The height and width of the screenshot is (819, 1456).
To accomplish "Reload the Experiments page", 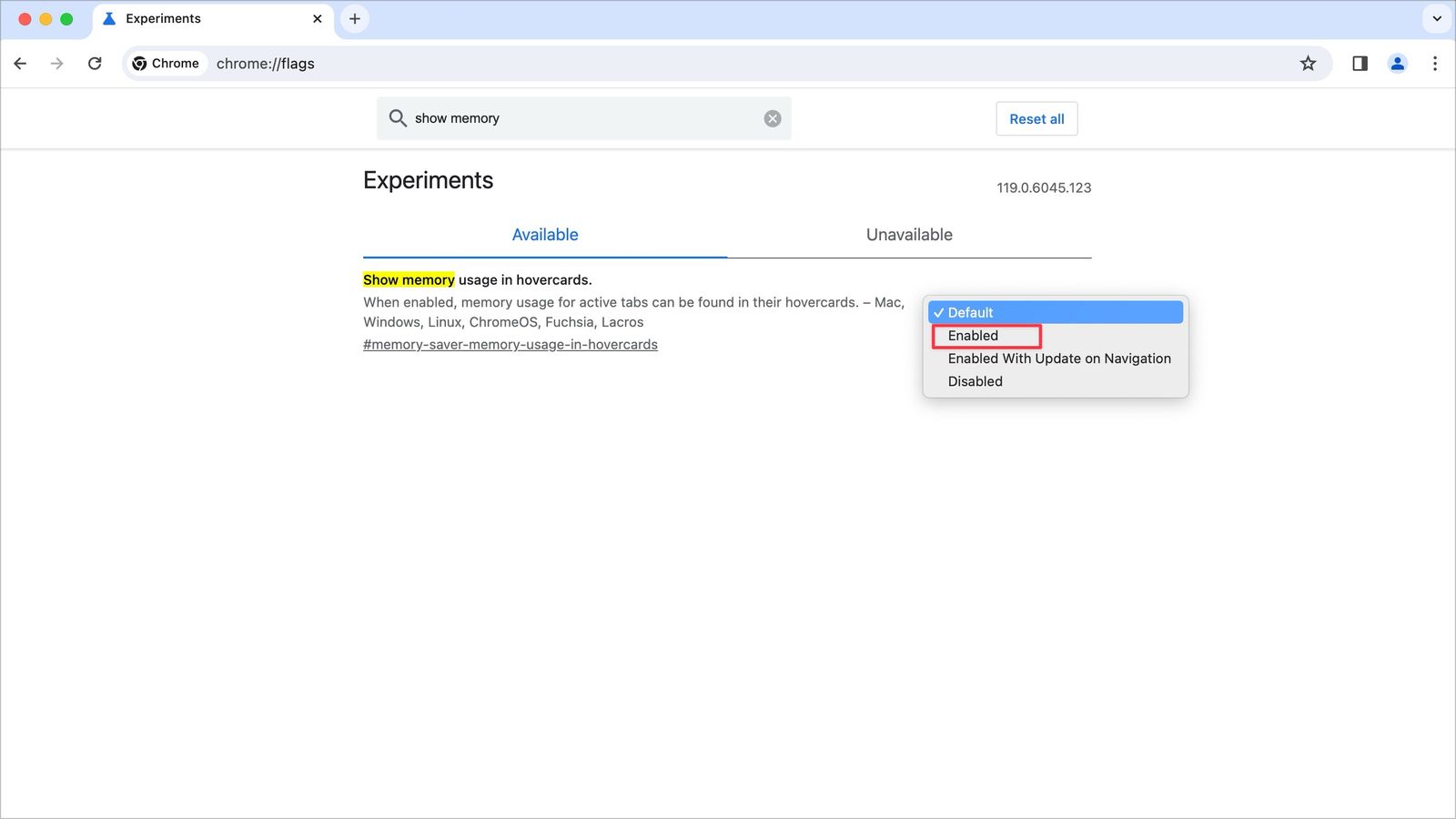I will tap(95, 64).
